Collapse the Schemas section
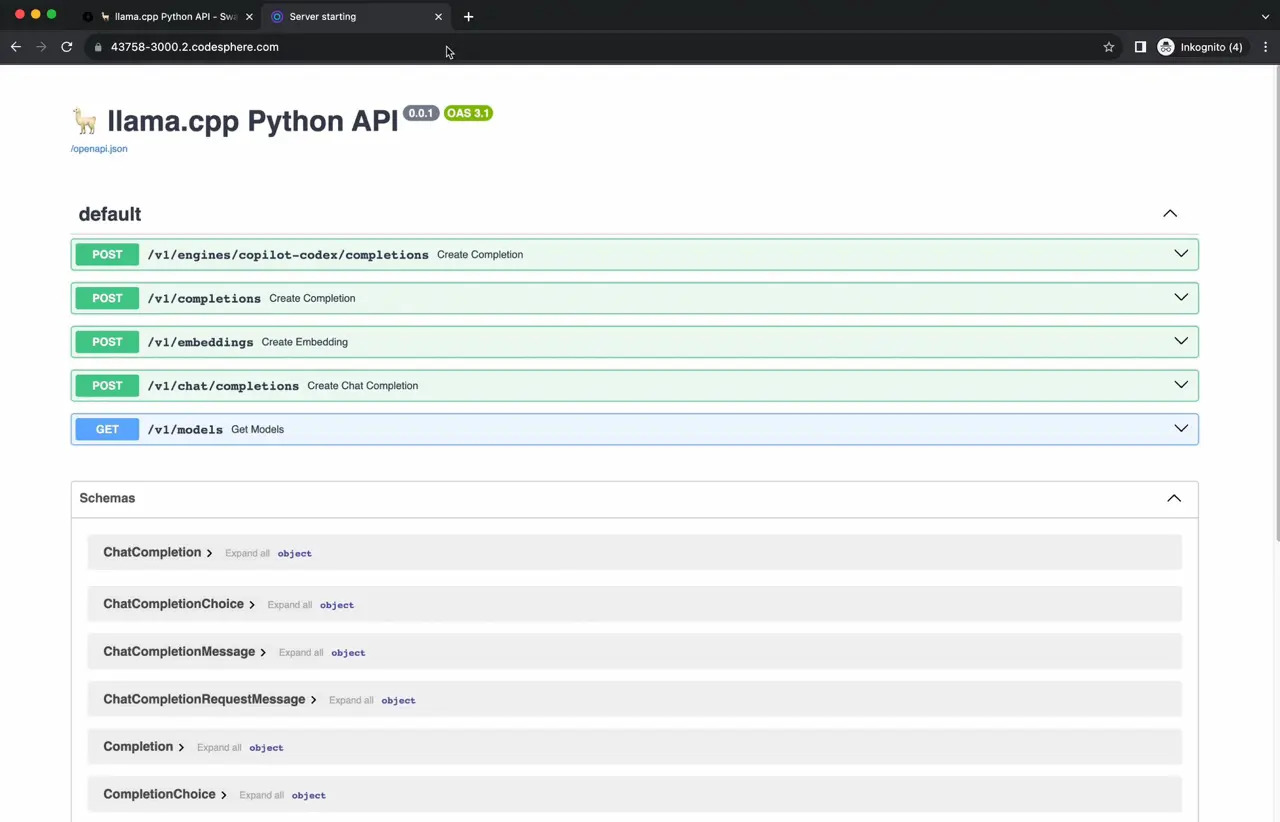The height and width of the screenshot is (822, 1280). (1173, 498)
